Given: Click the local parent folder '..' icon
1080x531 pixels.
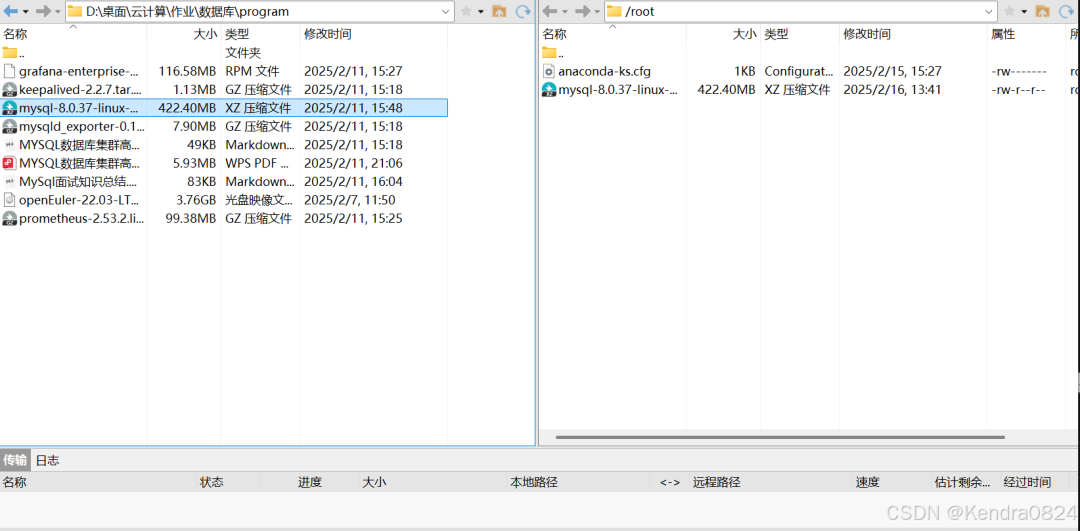Looking at the screenshot, I should (9, 52).
